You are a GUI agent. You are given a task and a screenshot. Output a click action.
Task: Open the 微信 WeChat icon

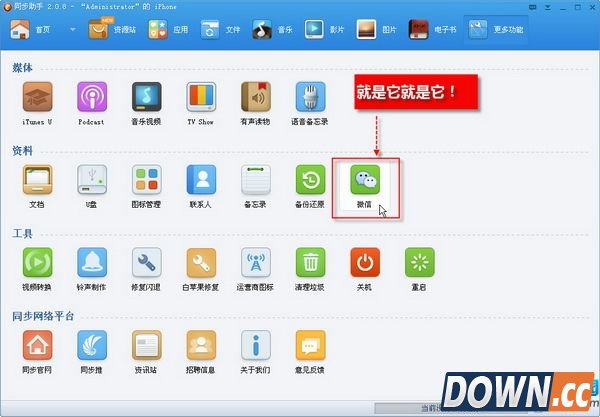pos(365,180)
